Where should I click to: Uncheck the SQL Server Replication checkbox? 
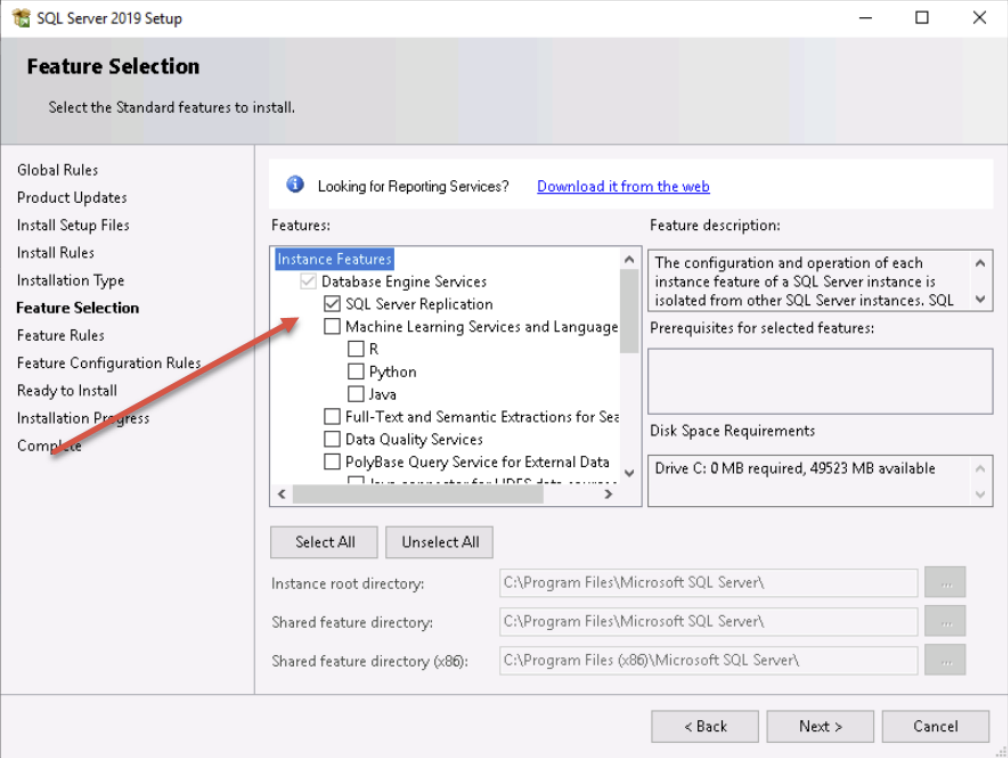click(332, 304)
